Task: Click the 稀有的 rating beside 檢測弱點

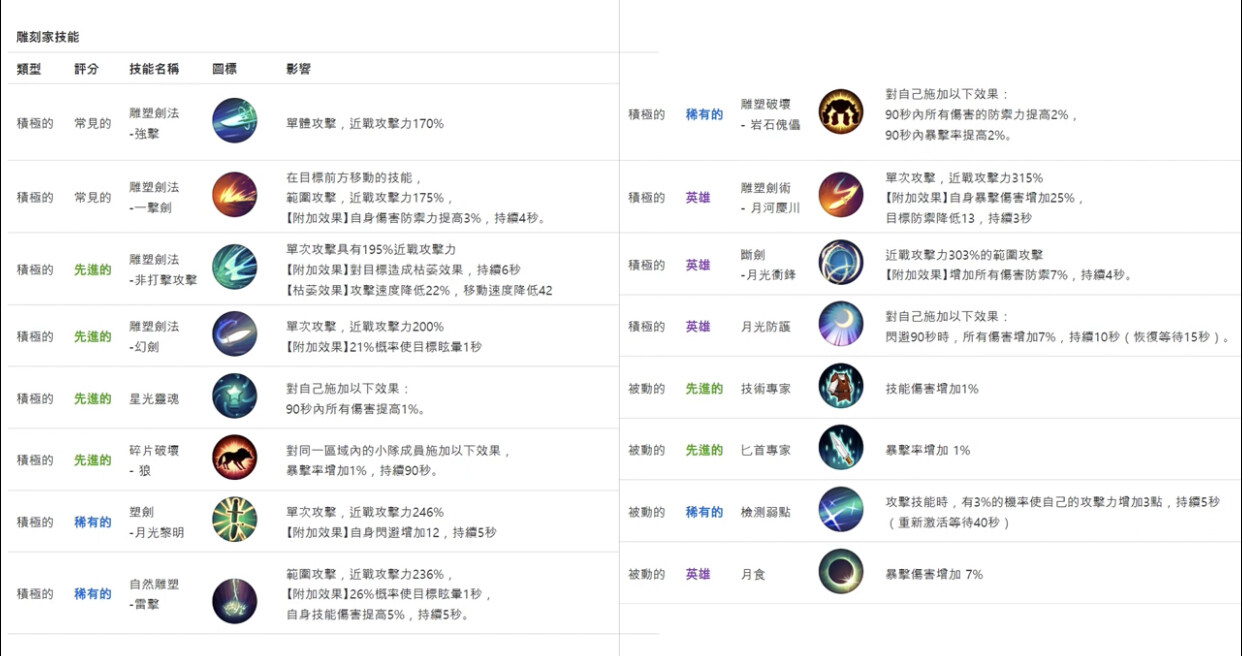Action: [x=704, y=512]
